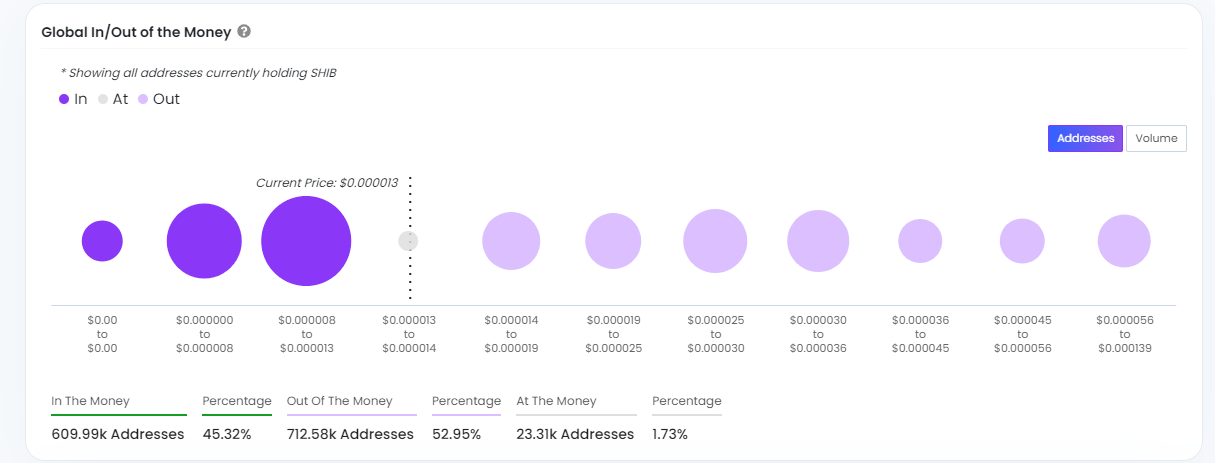Click the $0.000045 to $0.000056 bubble
The width and height of the screenshot is (1215, 463).
pyautogui.click(x=1022, y=241)
